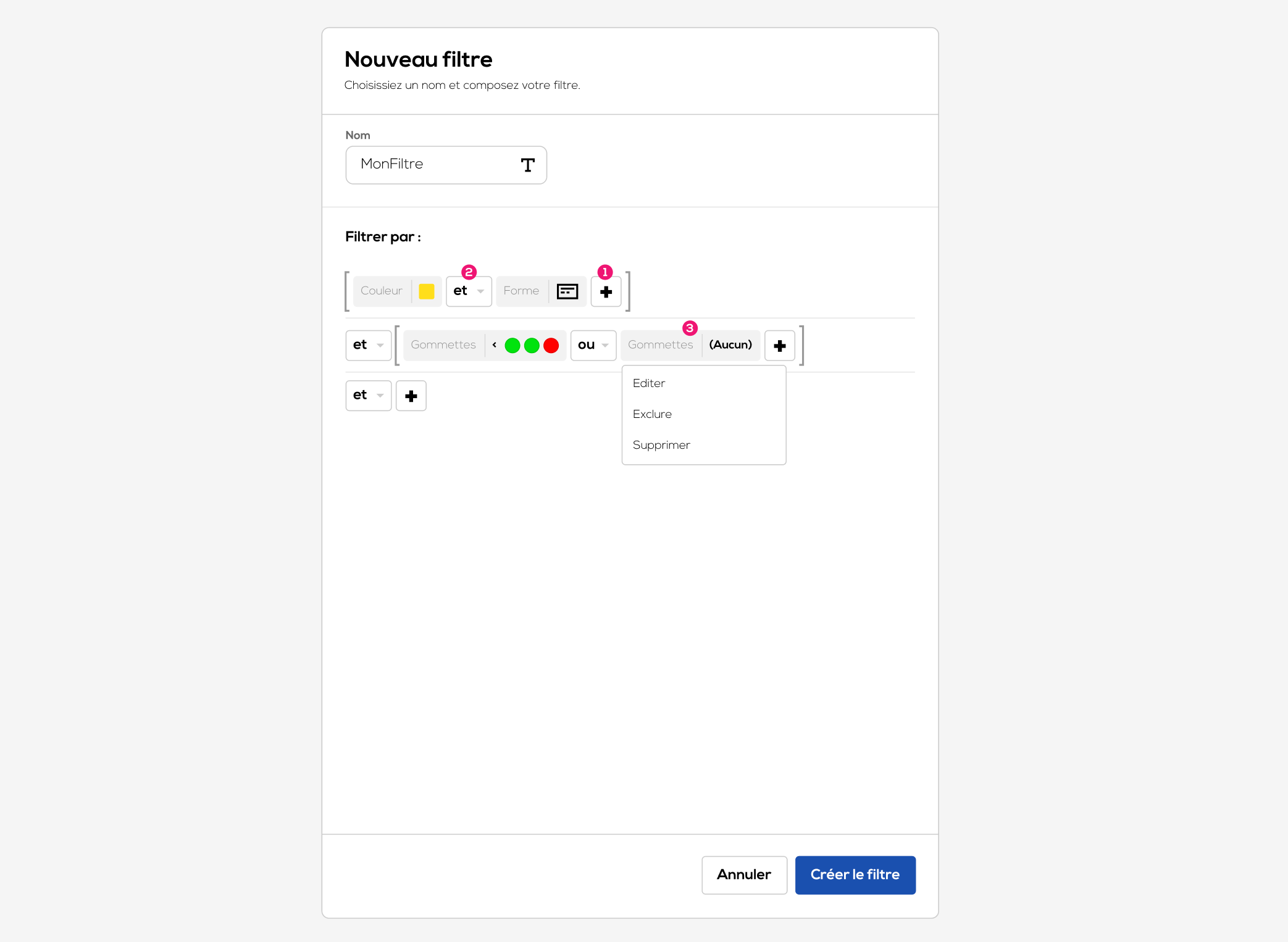
Task: Open the 'et' dropdown between Couleur and Forme
Action: point(469,291)
